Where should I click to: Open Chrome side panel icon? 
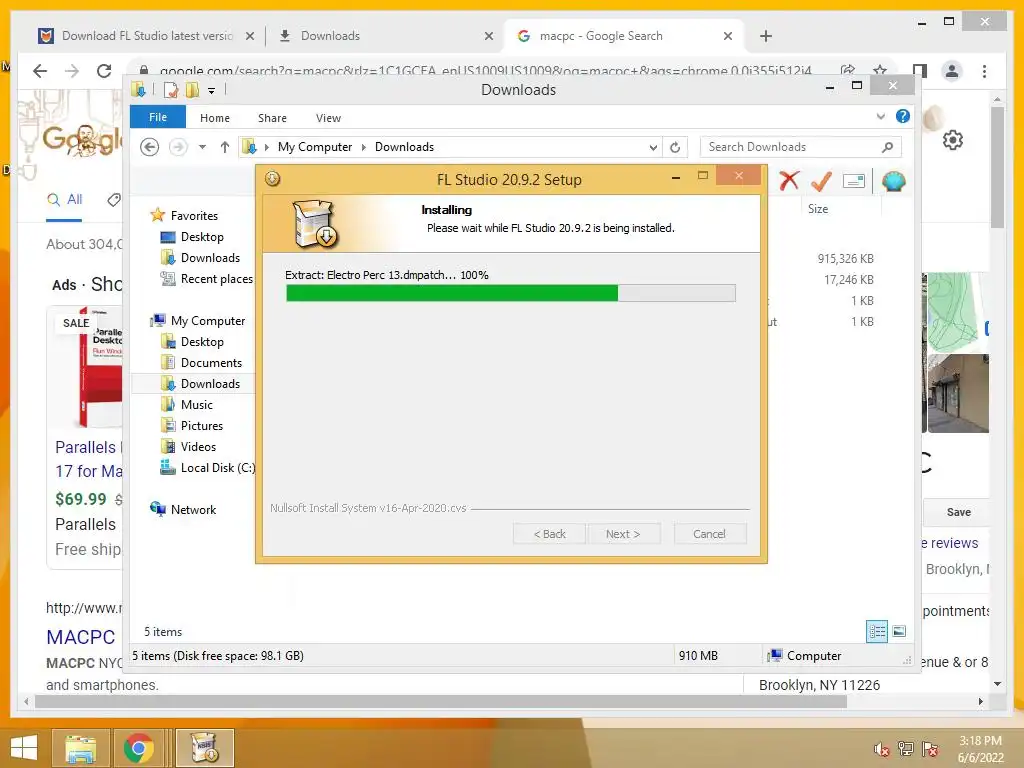920,71
